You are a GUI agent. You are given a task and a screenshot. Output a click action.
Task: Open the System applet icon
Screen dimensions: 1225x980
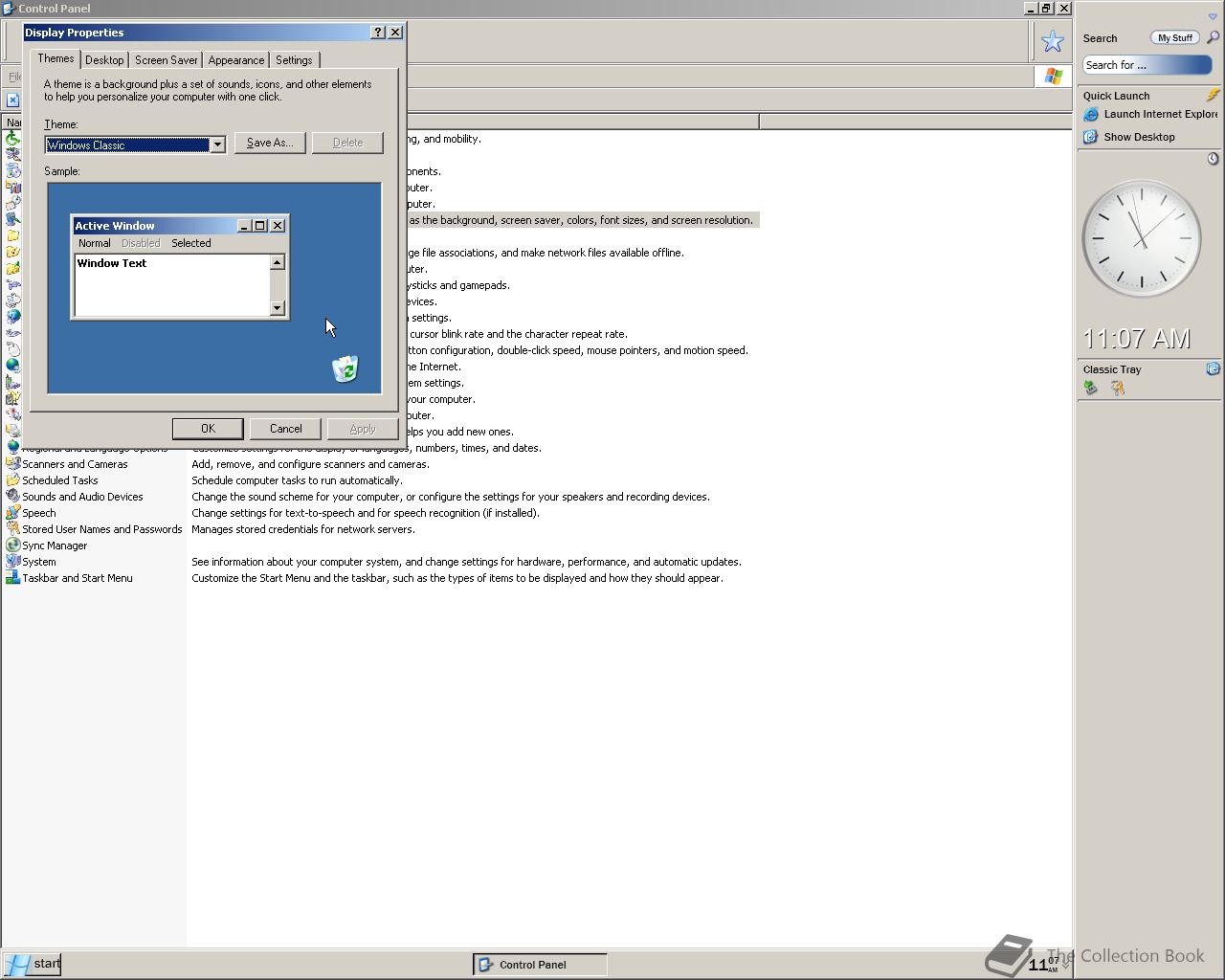point(12,561)
